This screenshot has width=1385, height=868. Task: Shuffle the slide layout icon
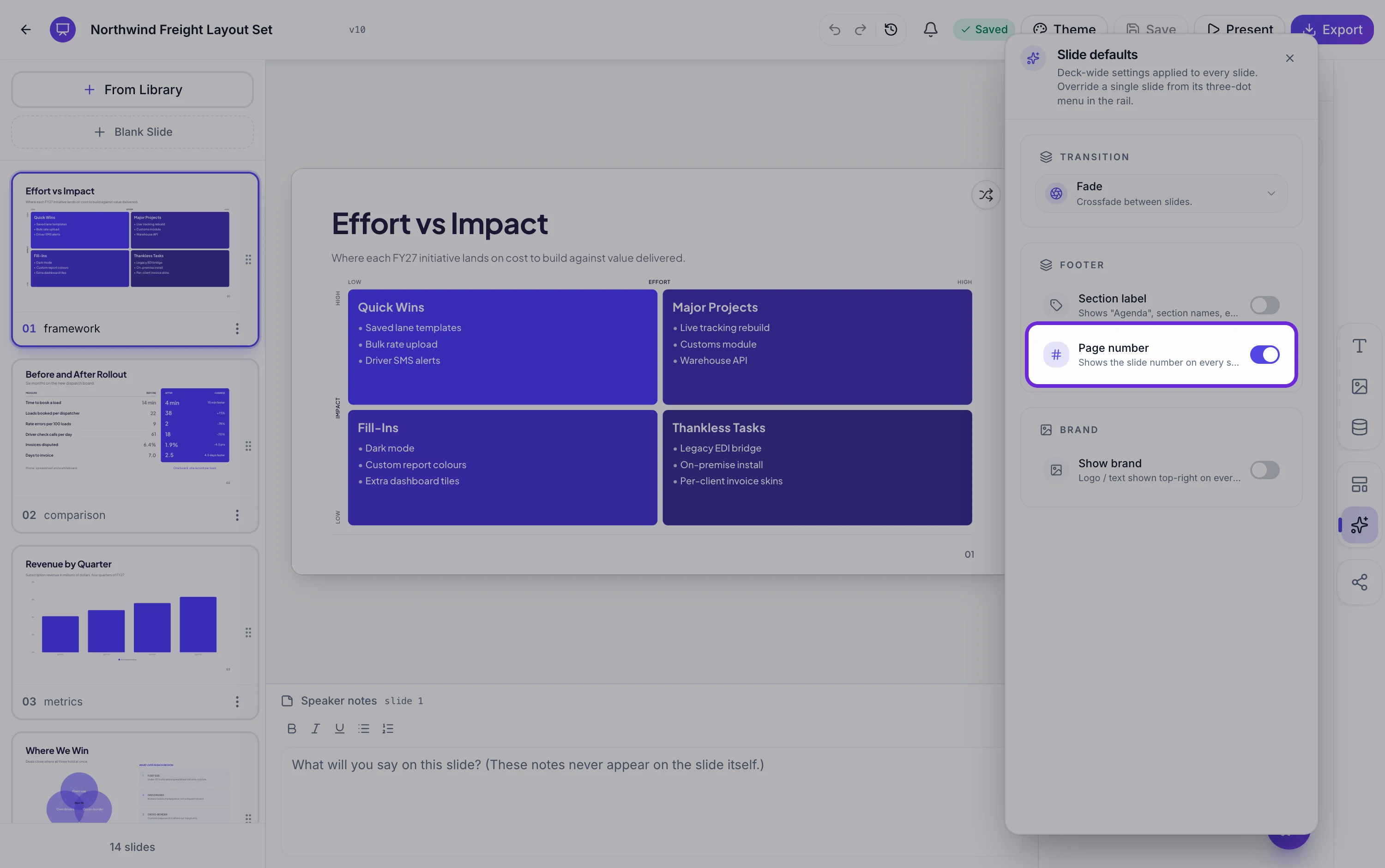[986, 195]
